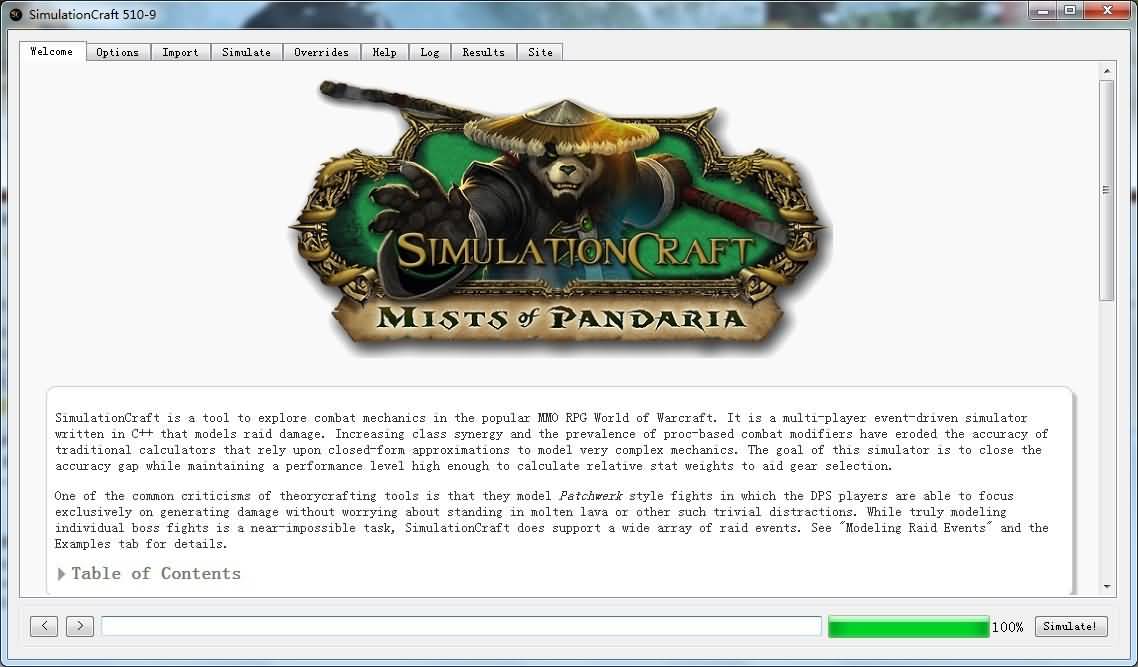1138x667 pixels.
Task: Open the Help tab
Action: 385,52
